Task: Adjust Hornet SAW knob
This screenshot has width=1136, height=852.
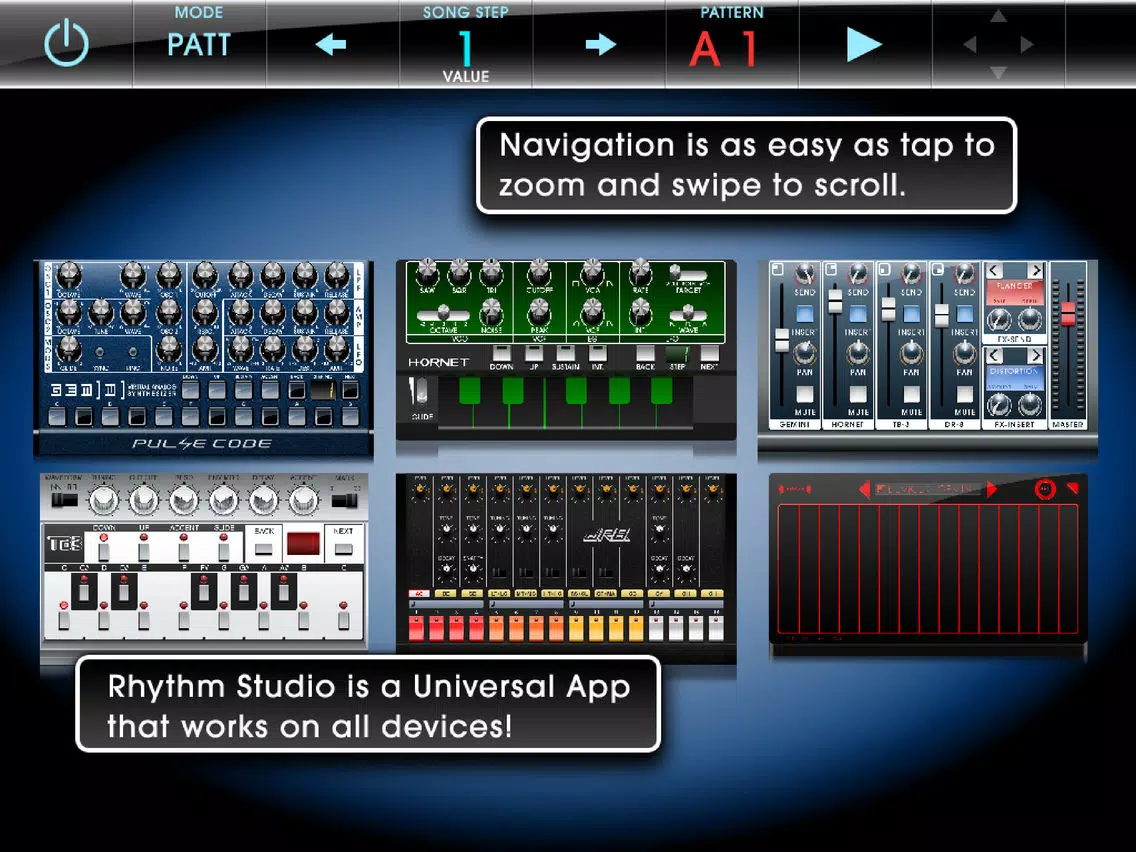Action: pos(427,274)
